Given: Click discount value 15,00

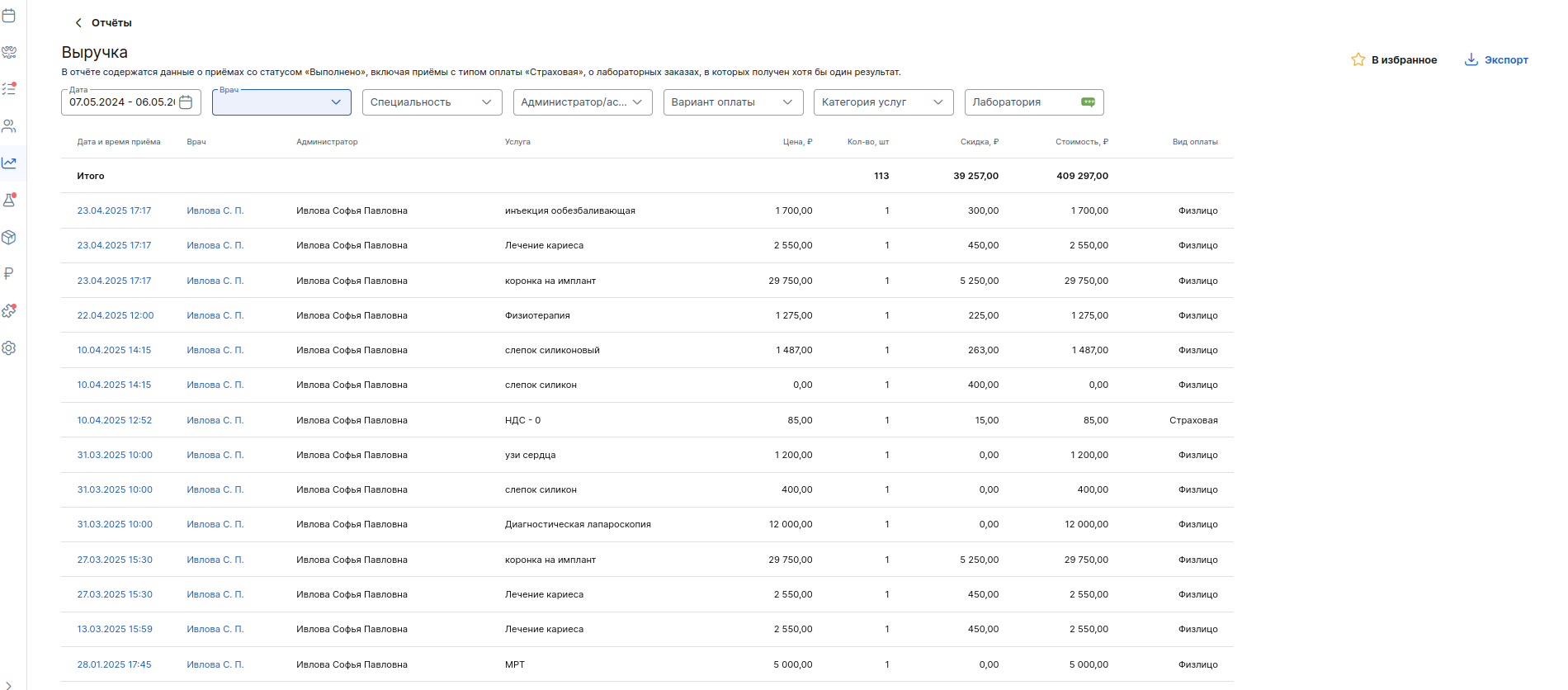Looking at the screenshot, I should (987, 420).
